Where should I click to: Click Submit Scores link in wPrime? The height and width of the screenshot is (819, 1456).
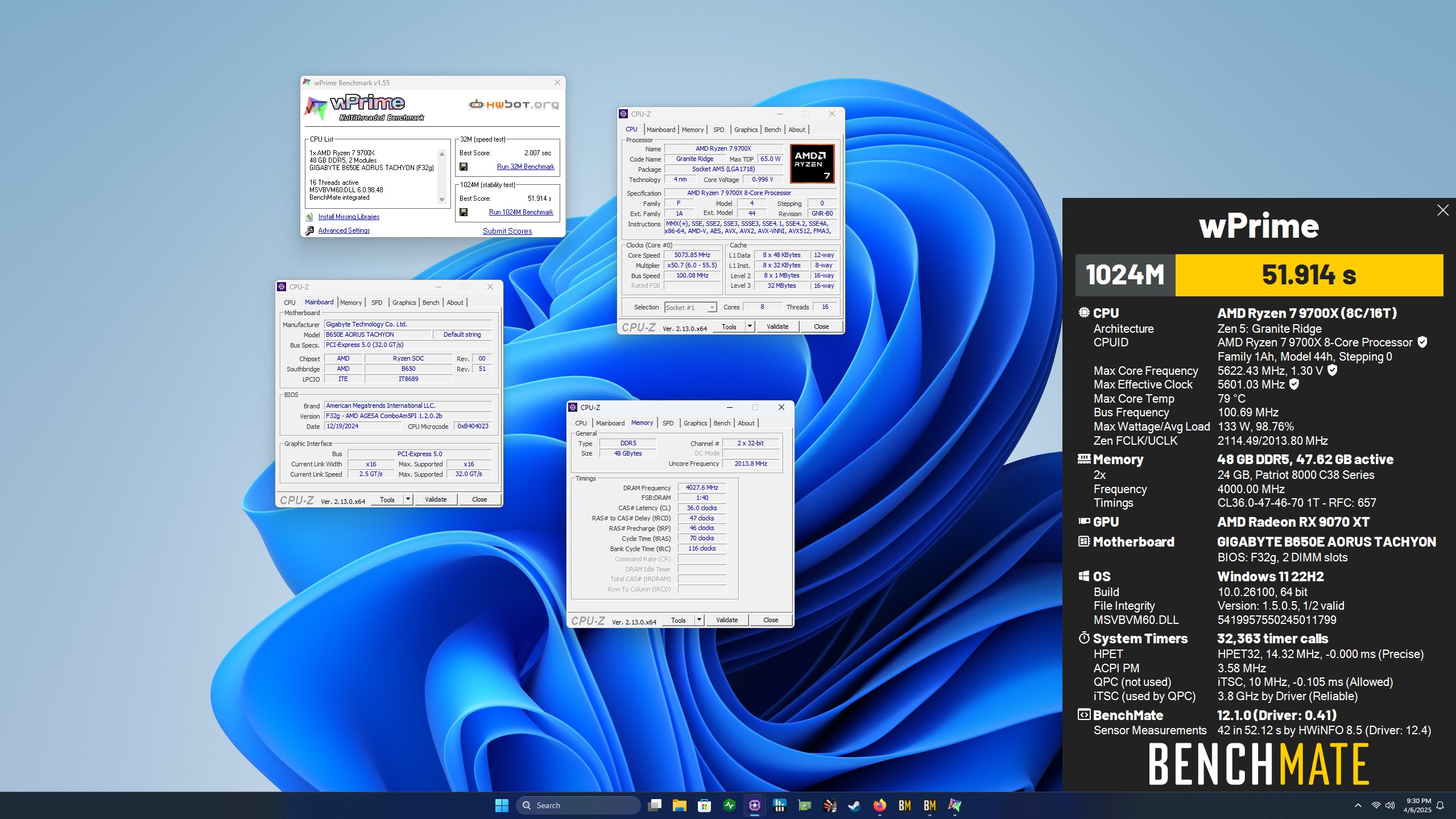(507, 231)
